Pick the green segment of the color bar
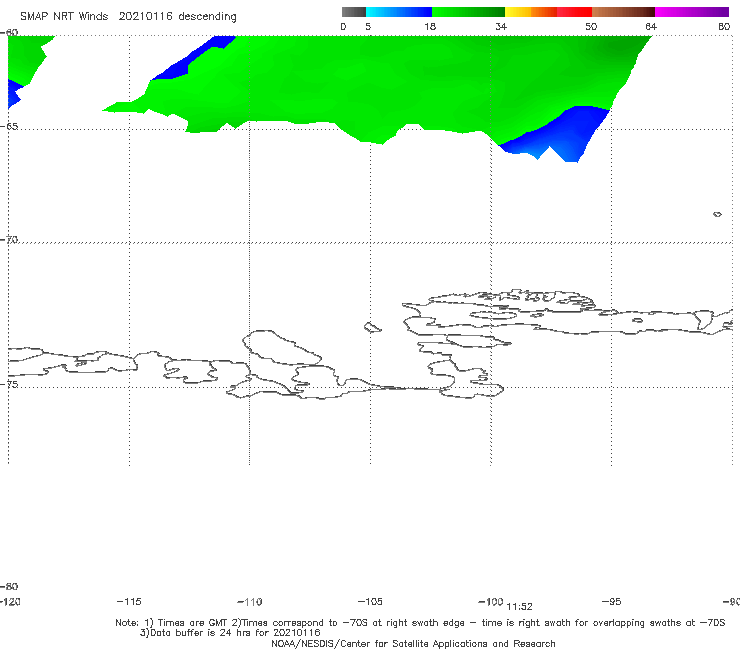Screen dimensions: 740x650 (x=468, y=12)
